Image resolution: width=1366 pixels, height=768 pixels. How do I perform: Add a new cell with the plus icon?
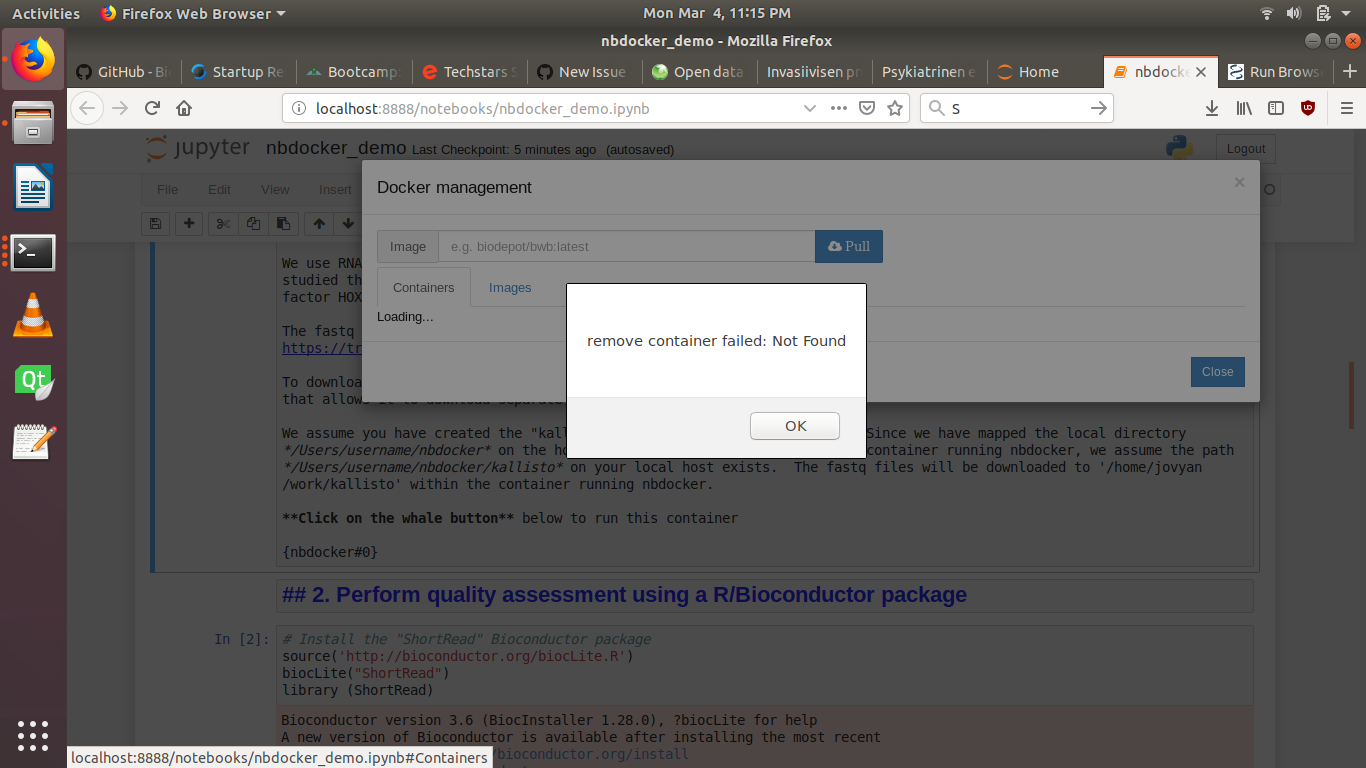click(x=189, y=224)
